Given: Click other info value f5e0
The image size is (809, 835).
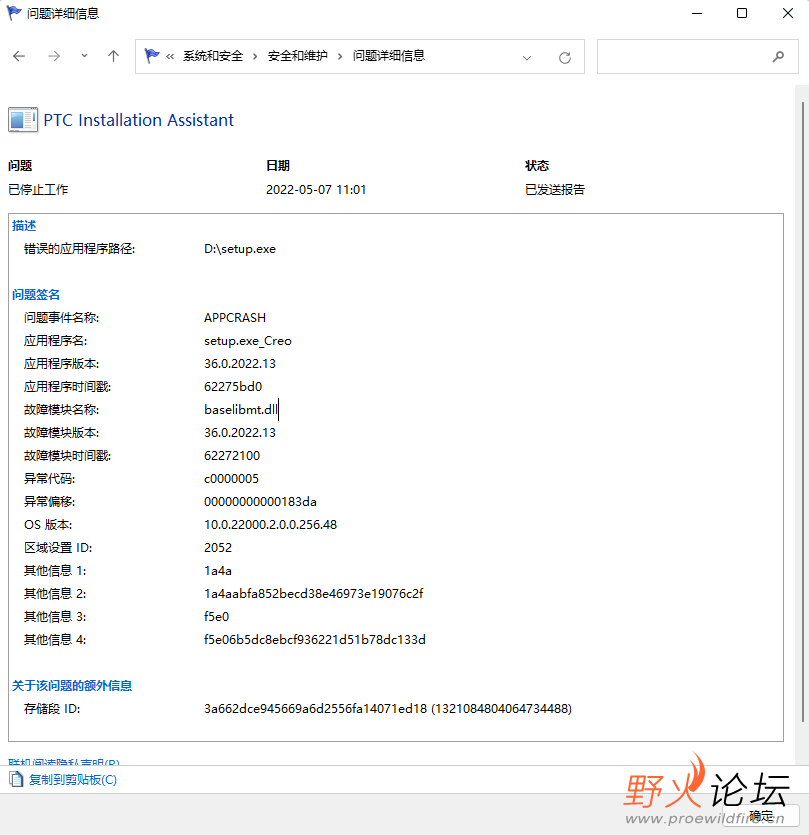Looking at the screenshot, I should tap(216, 617).
